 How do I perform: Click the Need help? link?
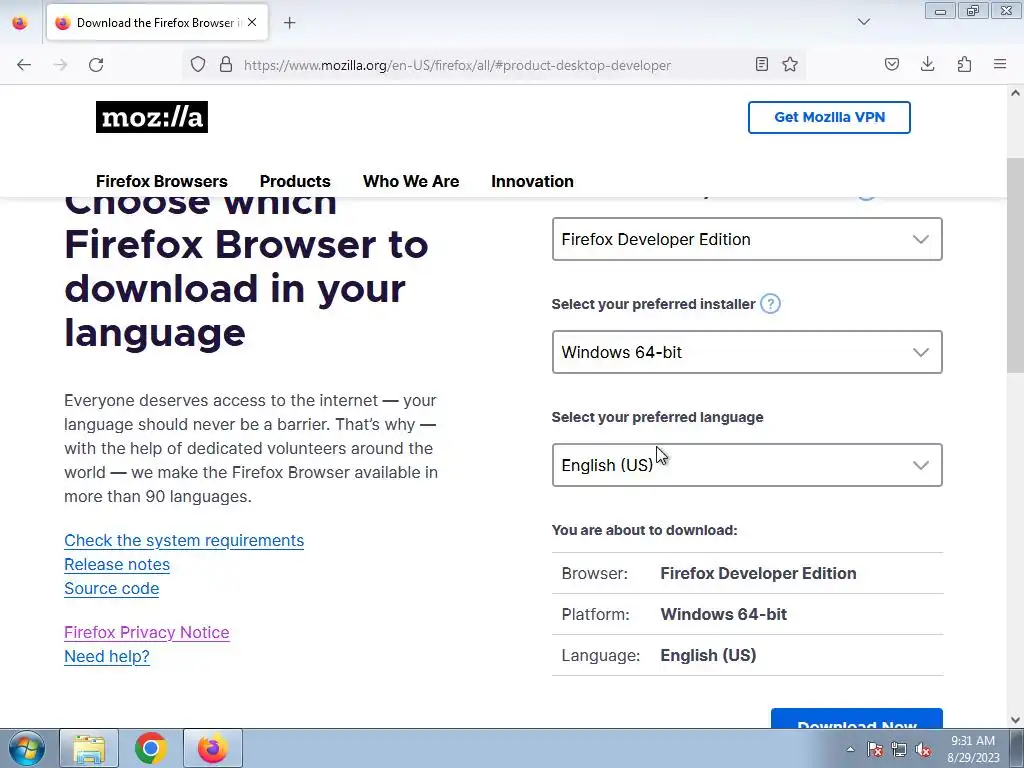107,657
